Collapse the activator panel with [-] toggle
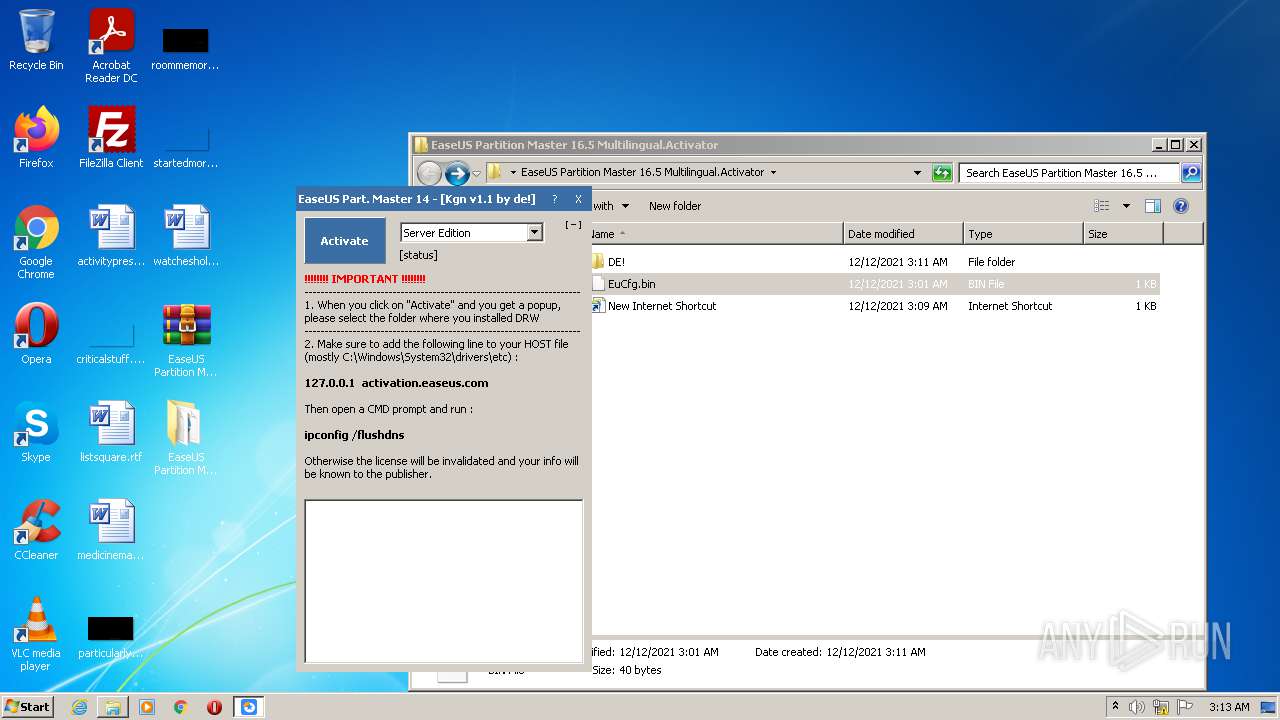This screenshot has height=720, width=1280. click(573, 225)
